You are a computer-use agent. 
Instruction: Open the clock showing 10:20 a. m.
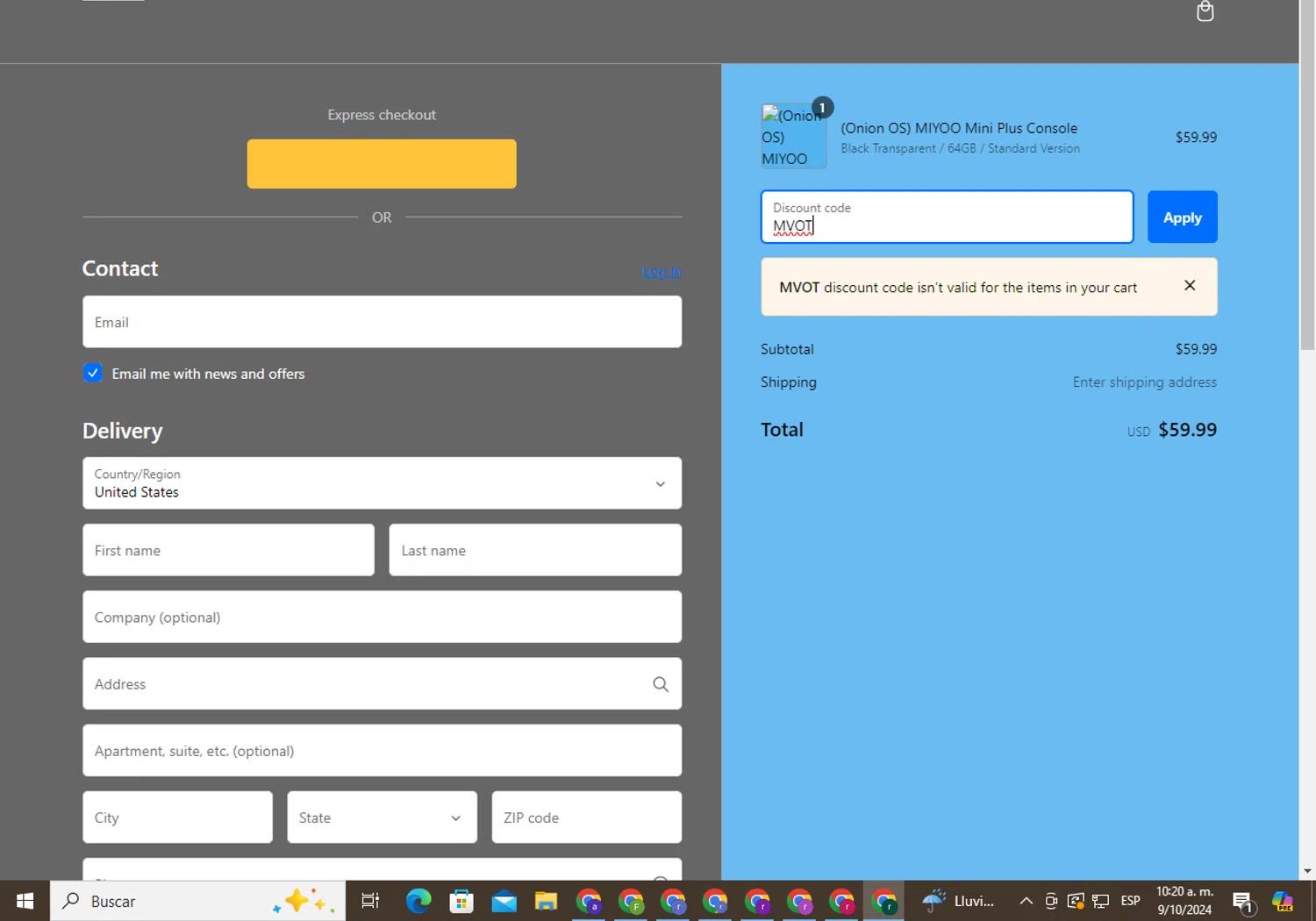point(1184,901)
